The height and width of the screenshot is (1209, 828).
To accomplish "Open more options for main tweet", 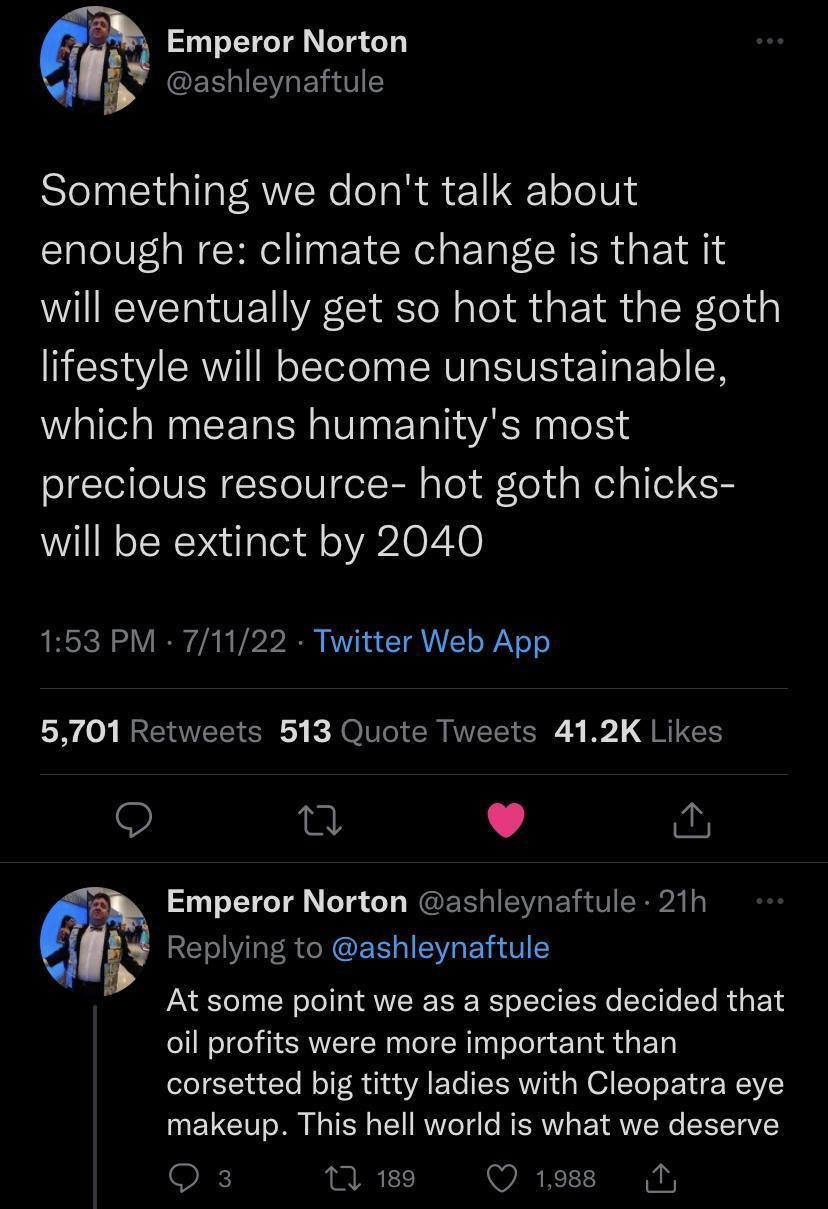I will [770, 42].
